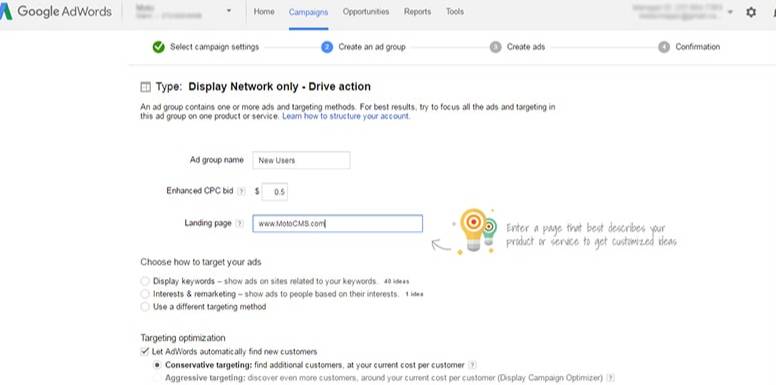Select Interests & remarketing radio option
The image size is (776, 385).
(145, 294)
